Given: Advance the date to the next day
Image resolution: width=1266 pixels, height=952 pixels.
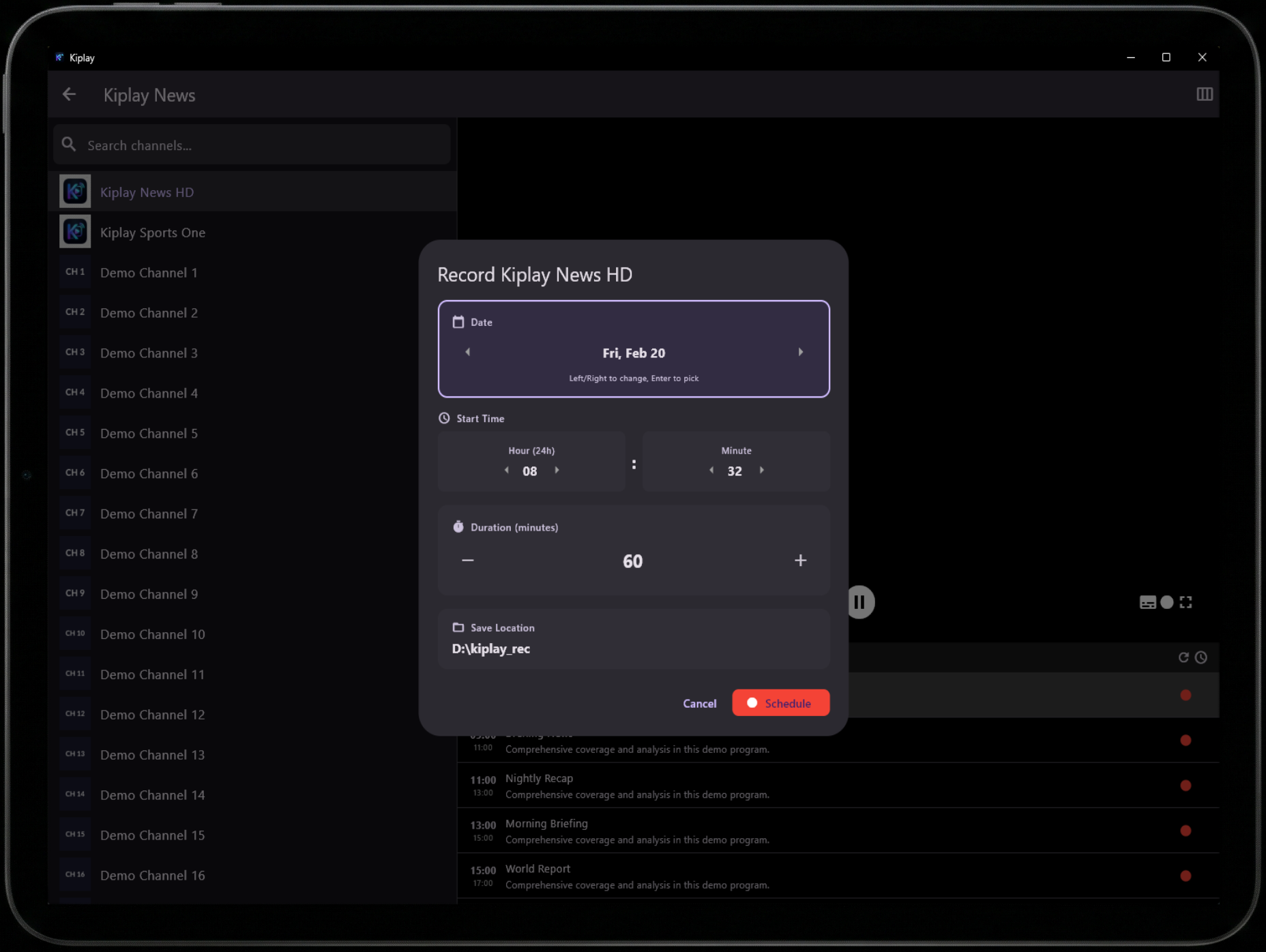Looking at the screenshot, I should (x=800, y=352).
